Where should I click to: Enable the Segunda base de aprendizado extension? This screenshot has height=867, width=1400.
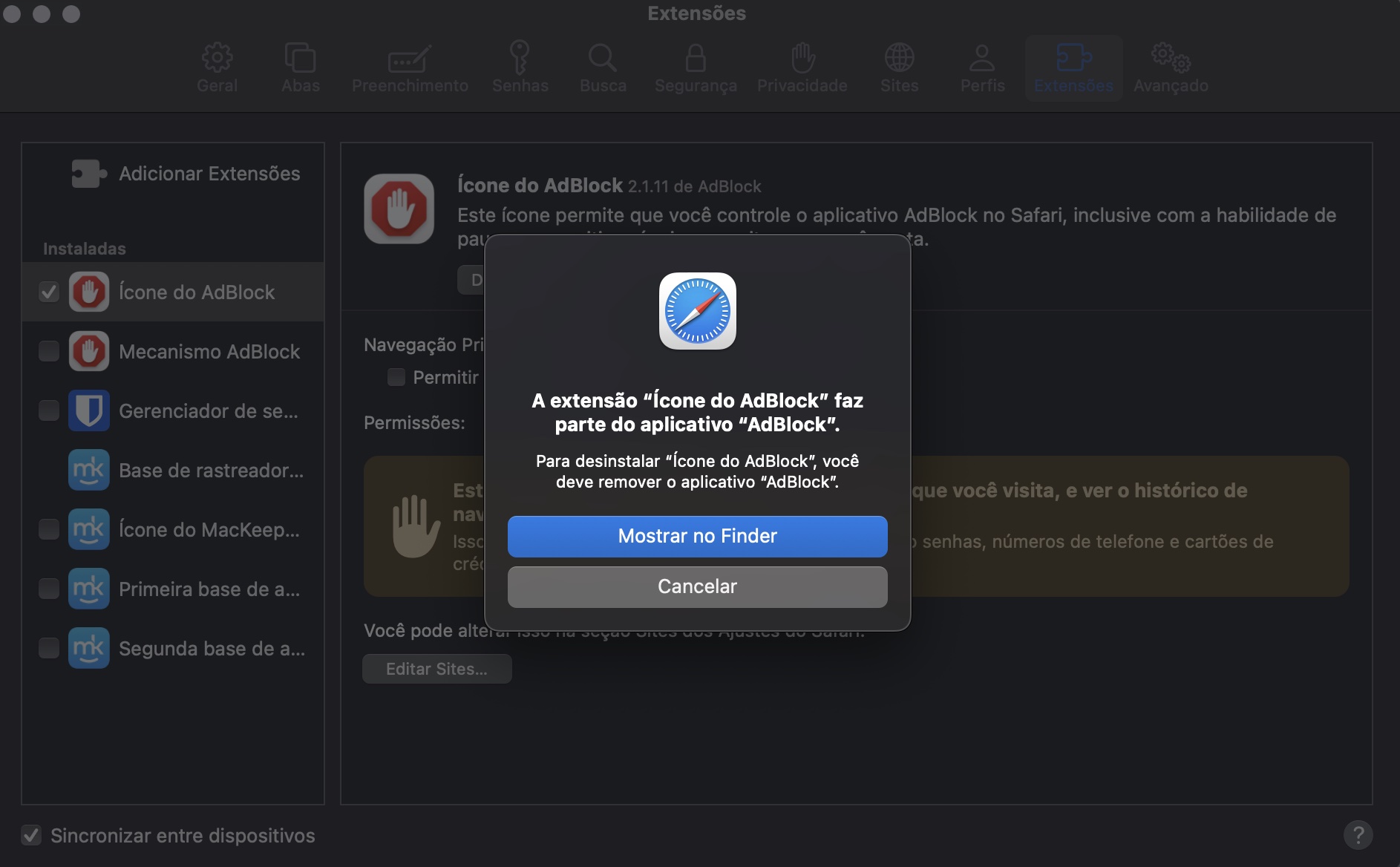click(49, 648)
